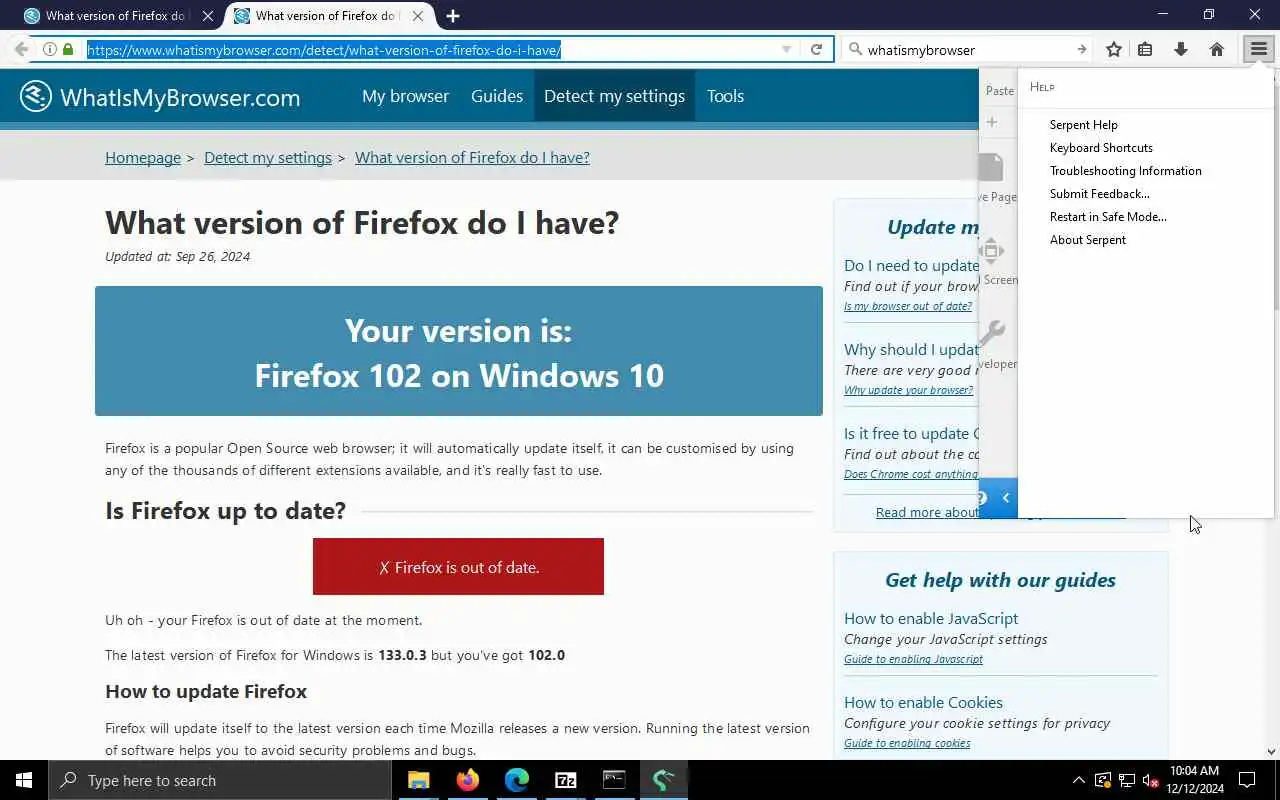Open a new tab with plus button
This screenshot has height=800, width=1280.
(453, 16)
